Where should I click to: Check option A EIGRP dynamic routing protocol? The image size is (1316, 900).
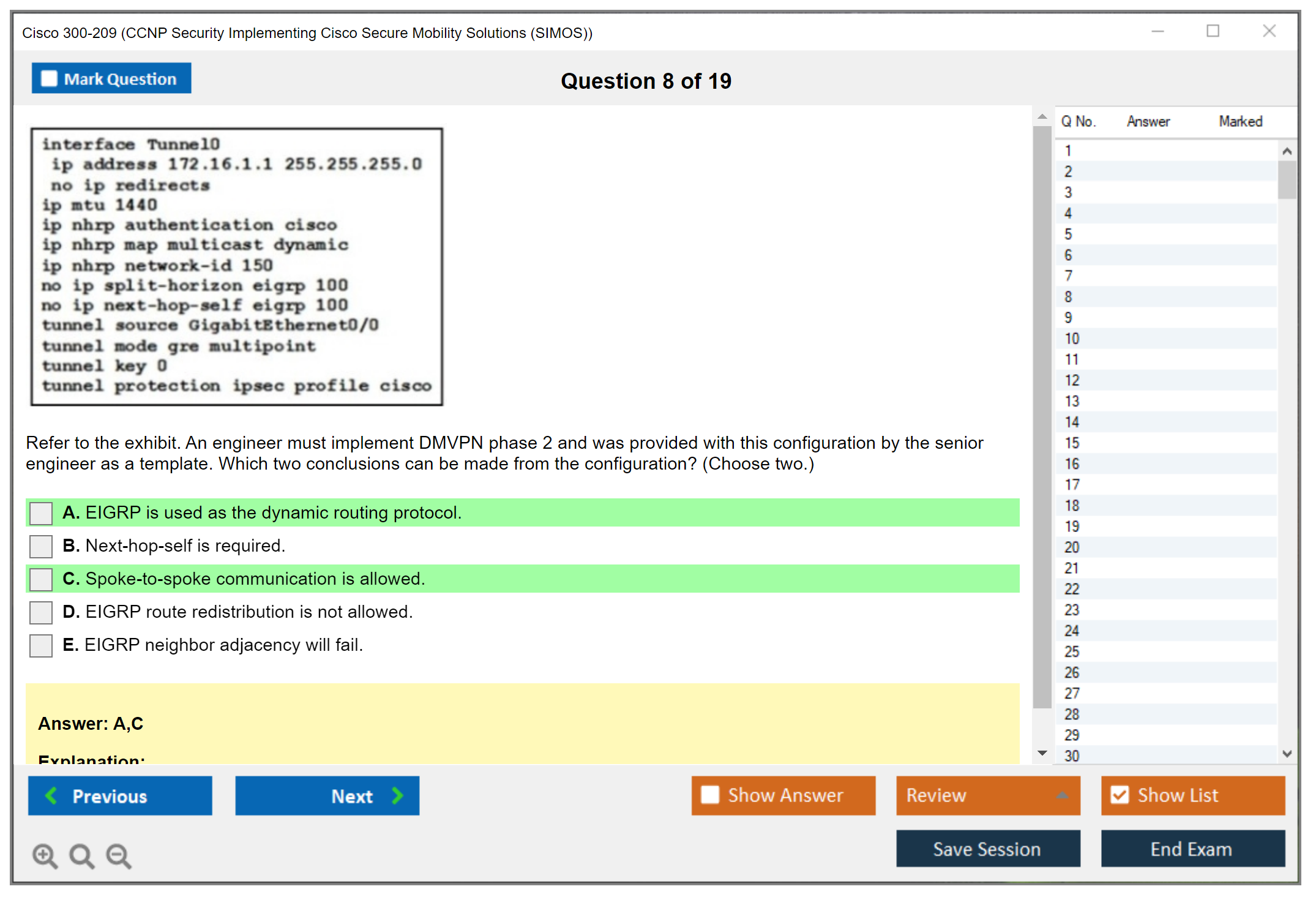point(41,513)
